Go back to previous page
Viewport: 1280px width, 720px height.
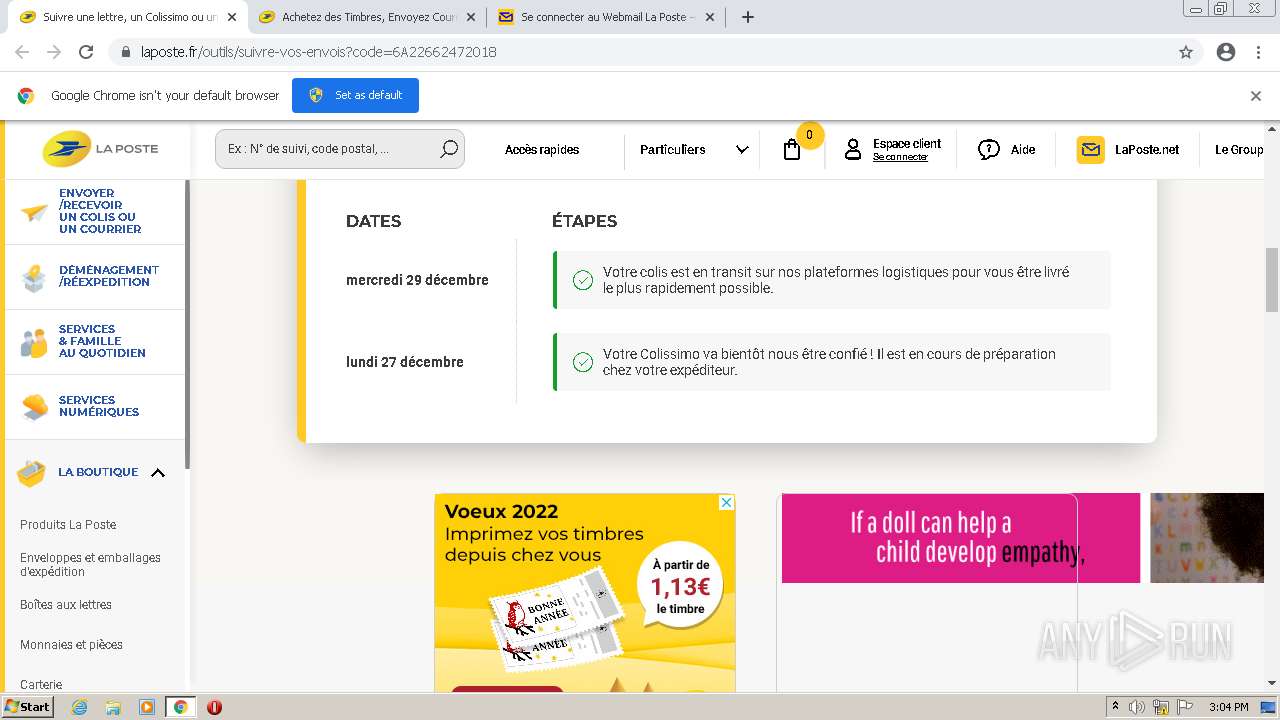(22, 52)
